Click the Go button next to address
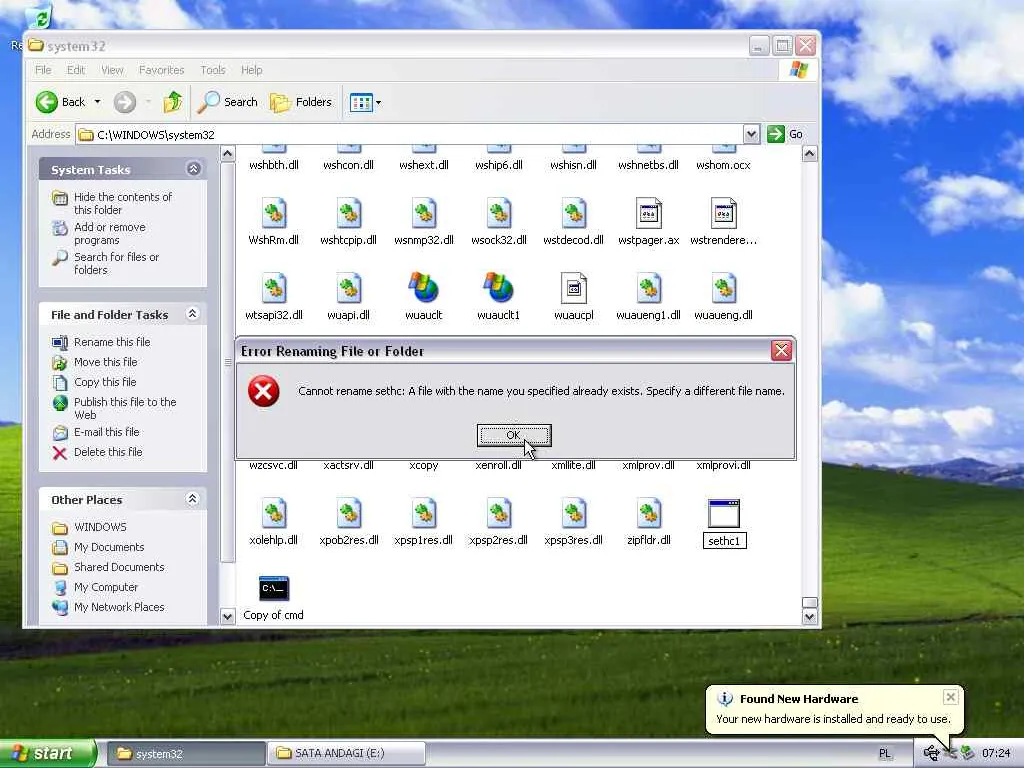Viewport: 1024px width, 768px height. pyautogui.click(x=785, y=135)
